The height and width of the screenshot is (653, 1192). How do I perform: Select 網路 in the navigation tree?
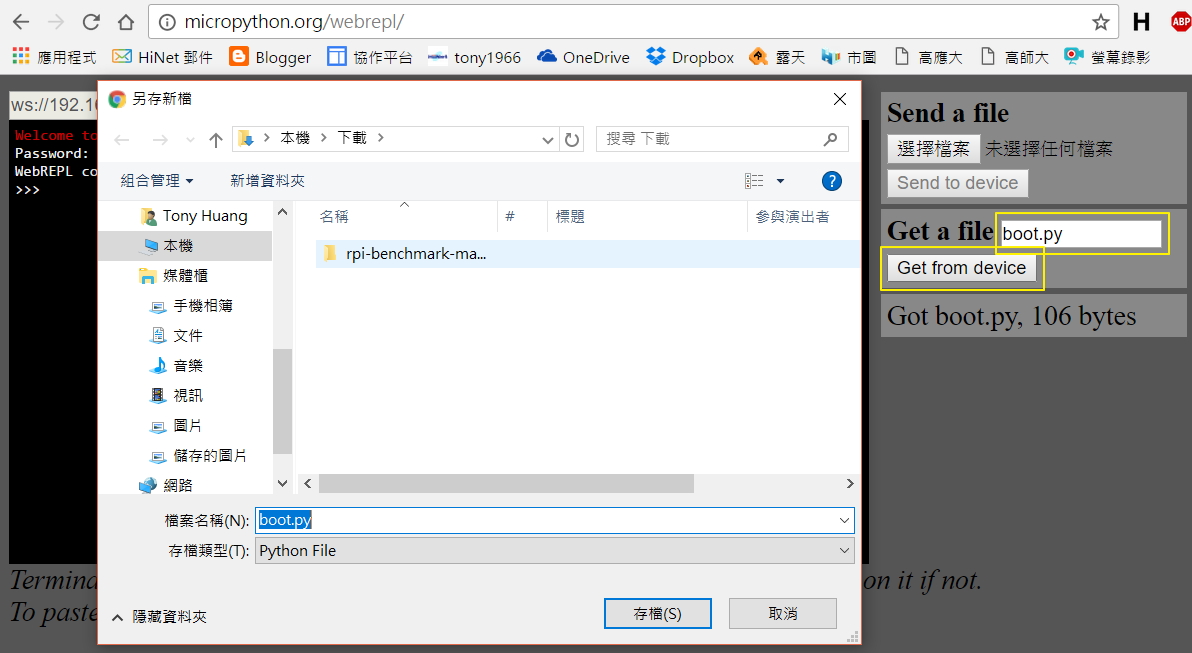click(166, 486)
